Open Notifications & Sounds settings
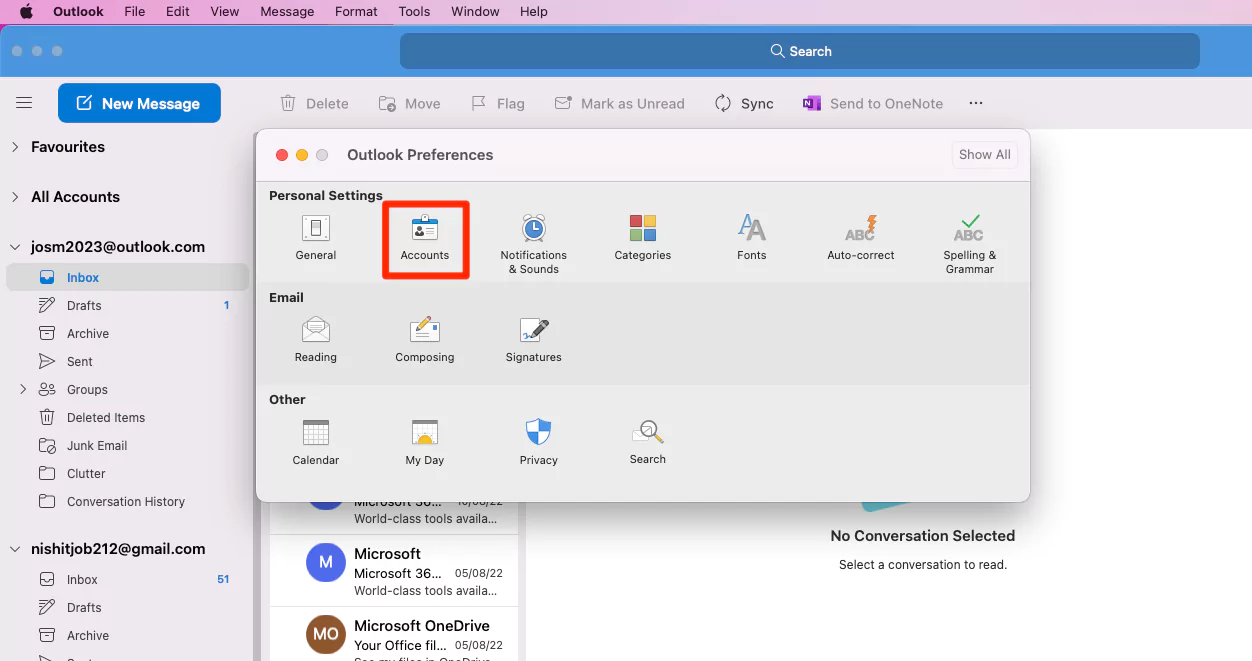 [x=533, y=238]
